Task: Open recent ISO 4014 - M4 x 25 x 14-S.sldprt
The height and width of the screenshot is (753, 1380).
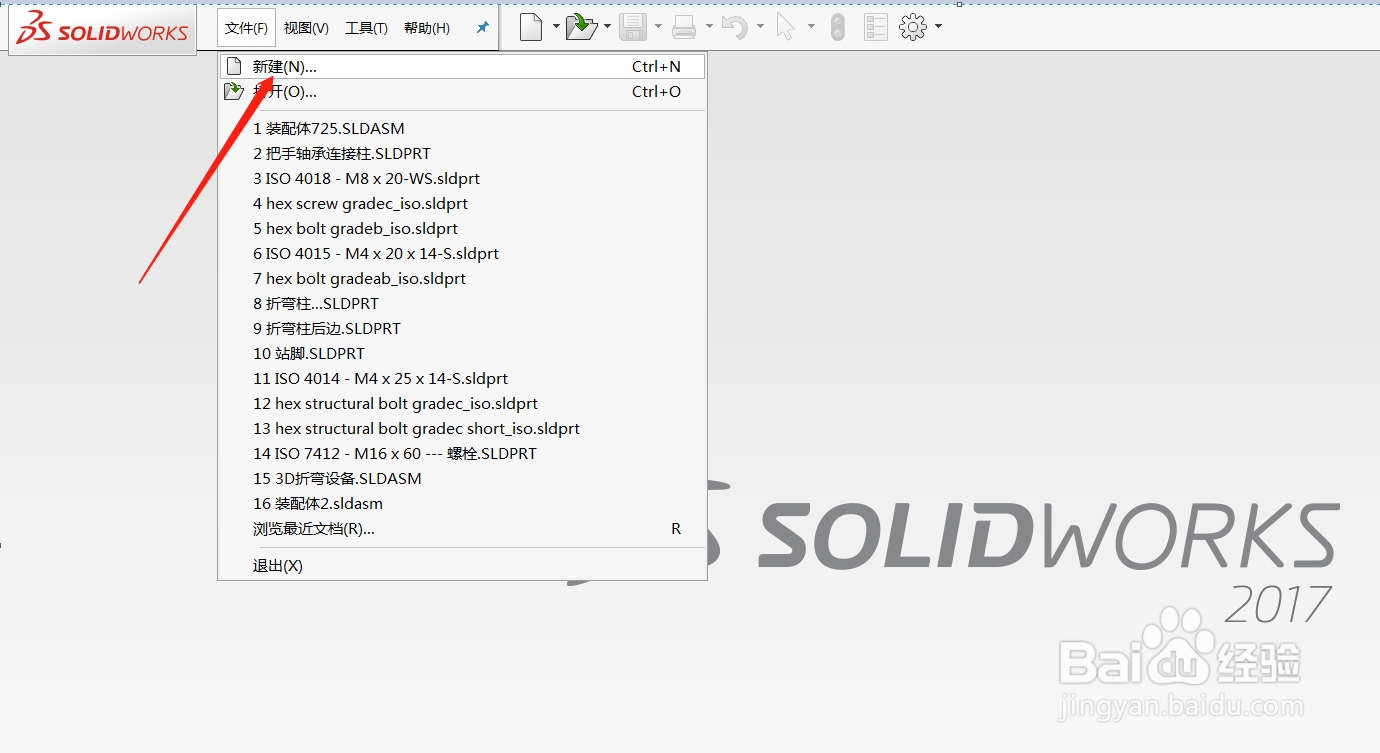Action: 462,379
